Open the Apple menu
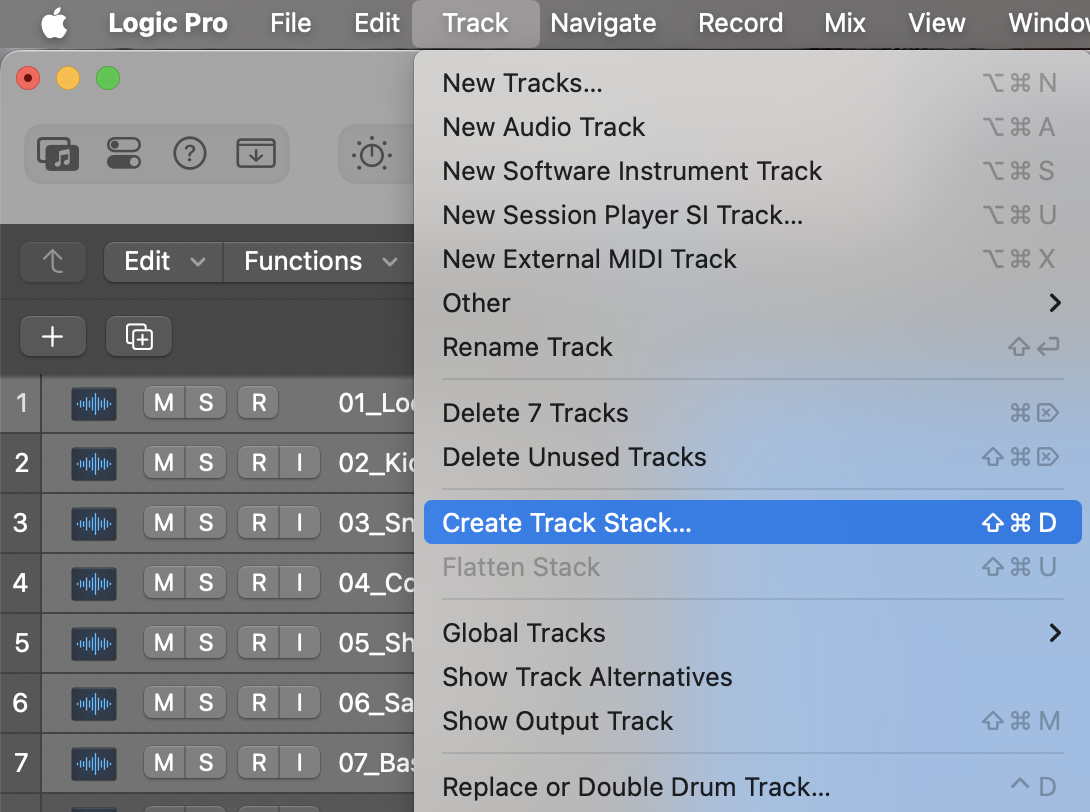 54,23
